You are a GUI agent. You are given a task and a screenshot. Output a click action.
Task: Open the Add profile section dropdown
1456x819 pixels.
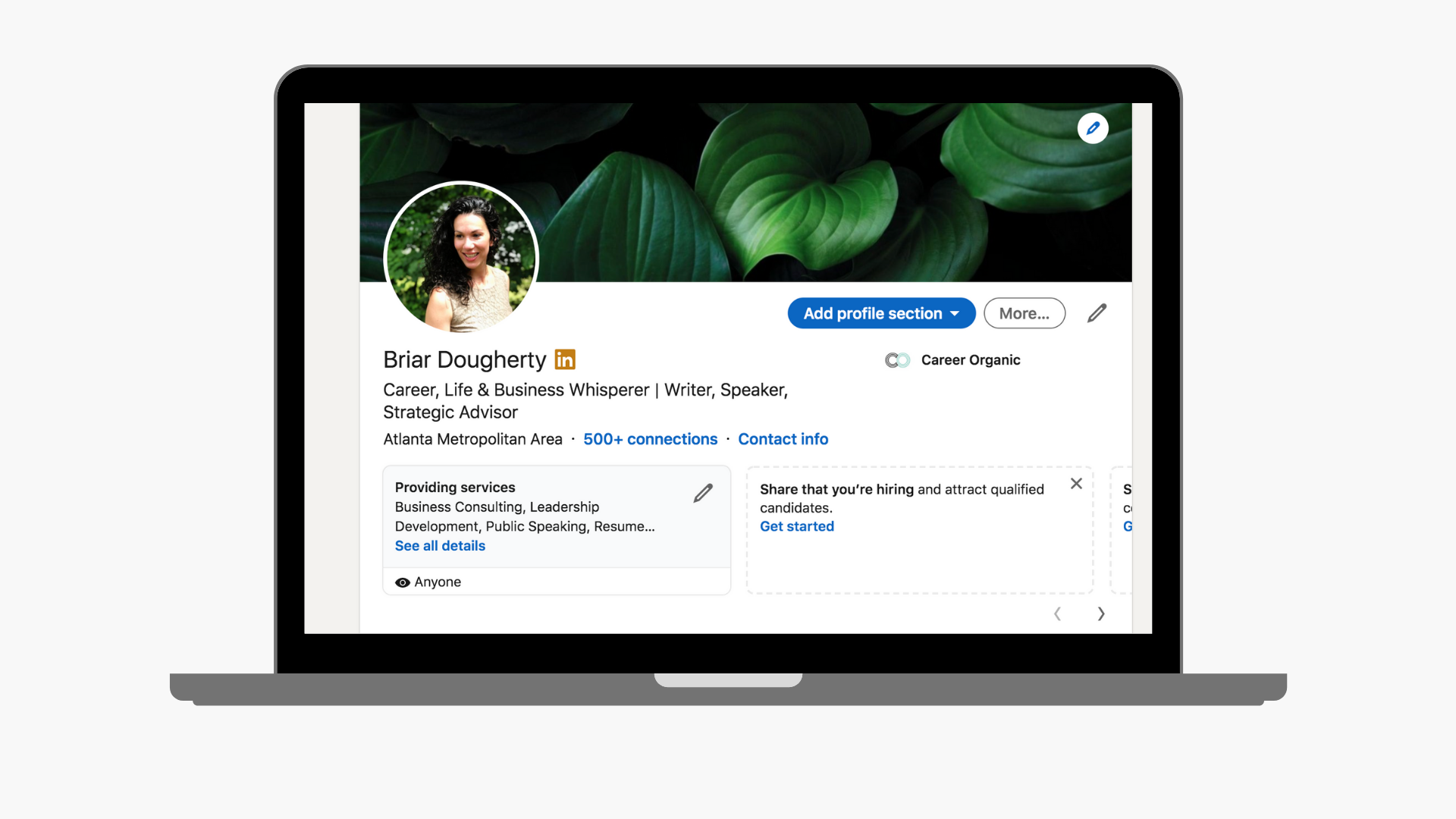[x=872, y=313]
